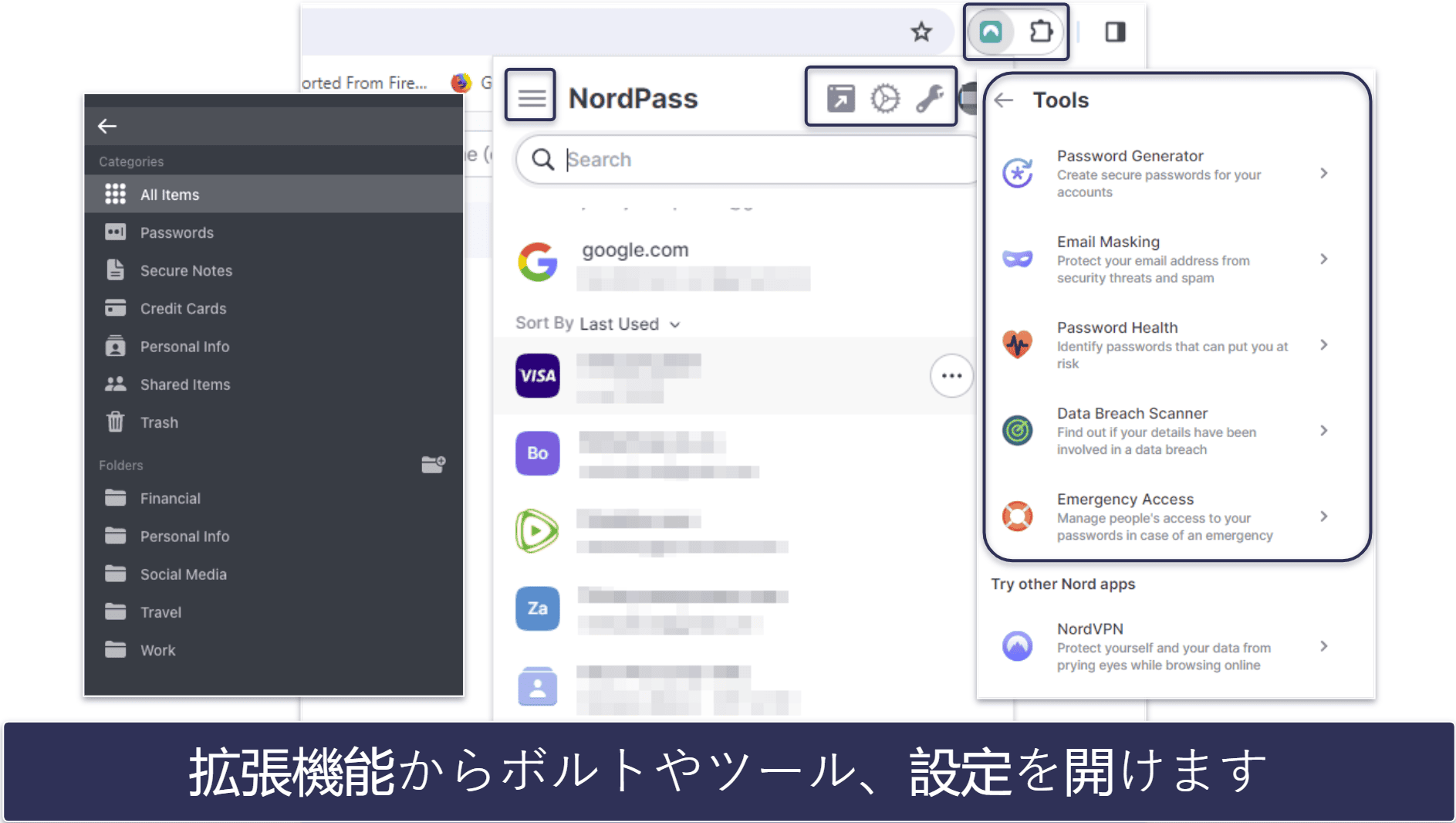This screenshot has width=1456, height=823.
Task: Open the Social Media folder
Action: pos(274,574)
